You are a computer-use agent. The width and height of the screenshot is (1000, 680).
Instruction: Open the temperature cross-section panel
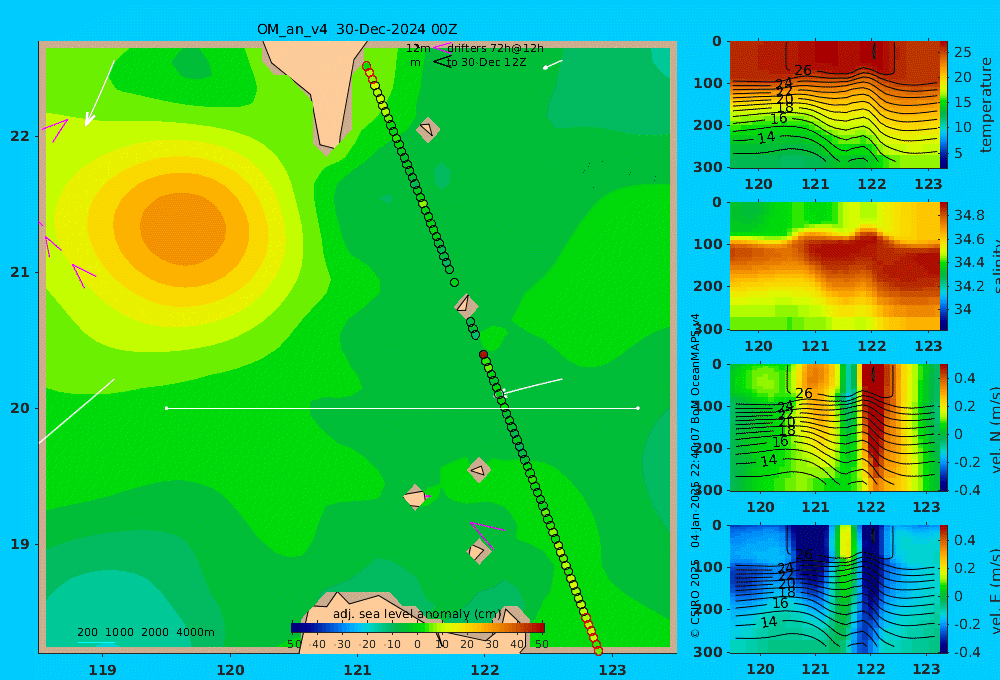tap(834, 105)
